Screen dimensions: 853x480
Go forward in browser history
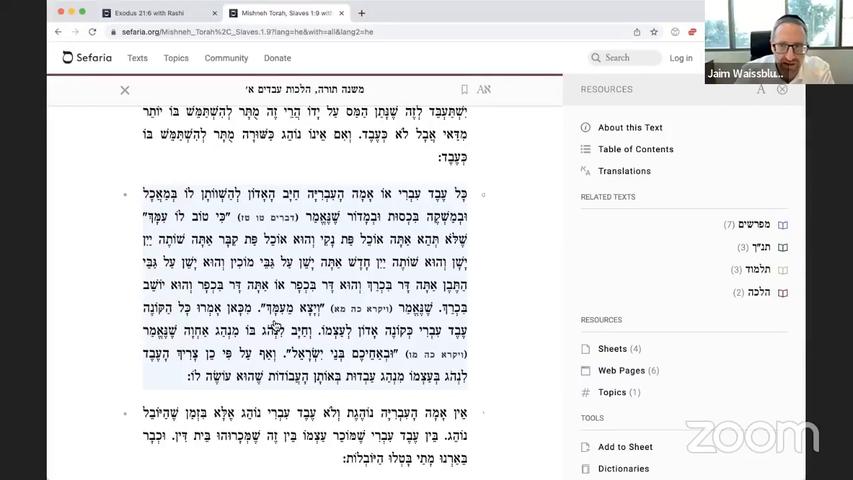[x=75, y=32]
